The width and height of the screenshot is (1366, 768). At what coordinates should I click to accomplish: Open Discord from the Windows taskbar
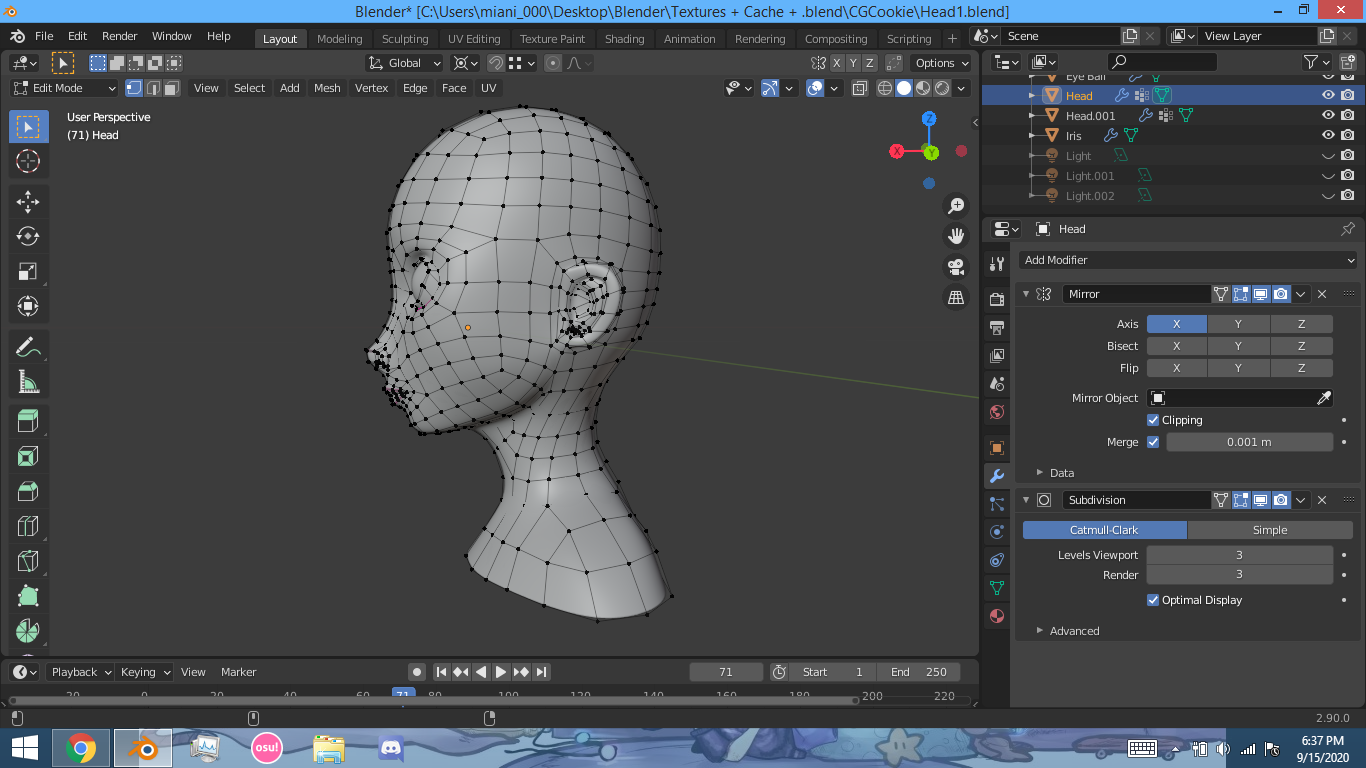(x=390, y=748)
